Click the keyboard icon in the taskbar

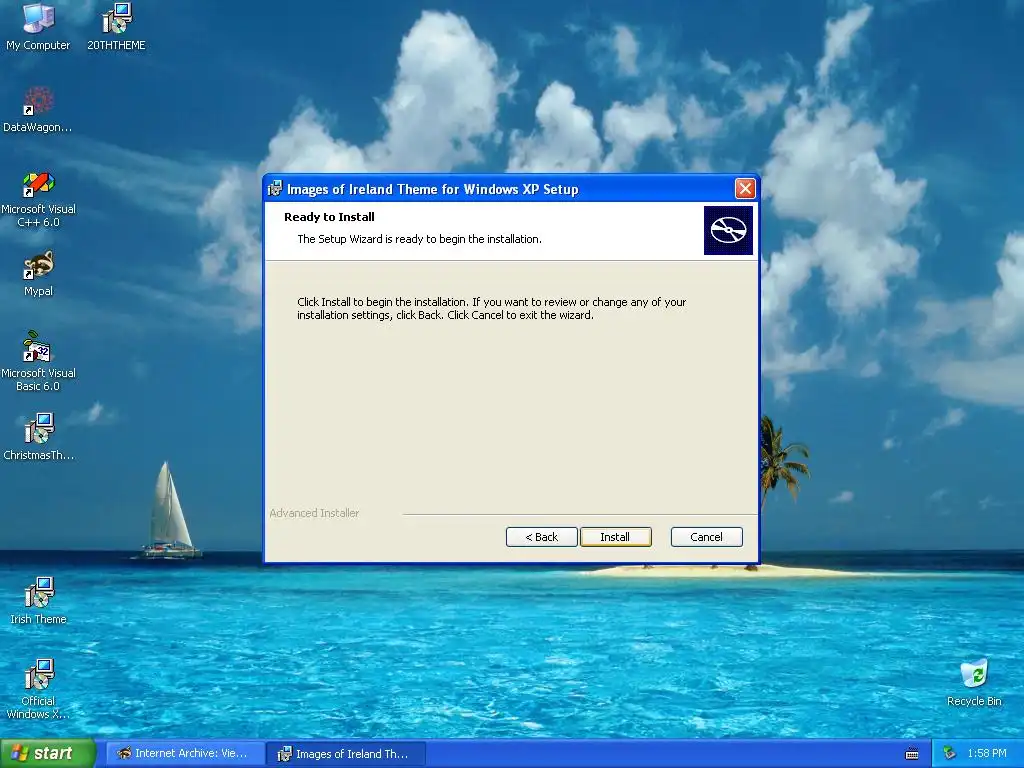tap(912, 754)
